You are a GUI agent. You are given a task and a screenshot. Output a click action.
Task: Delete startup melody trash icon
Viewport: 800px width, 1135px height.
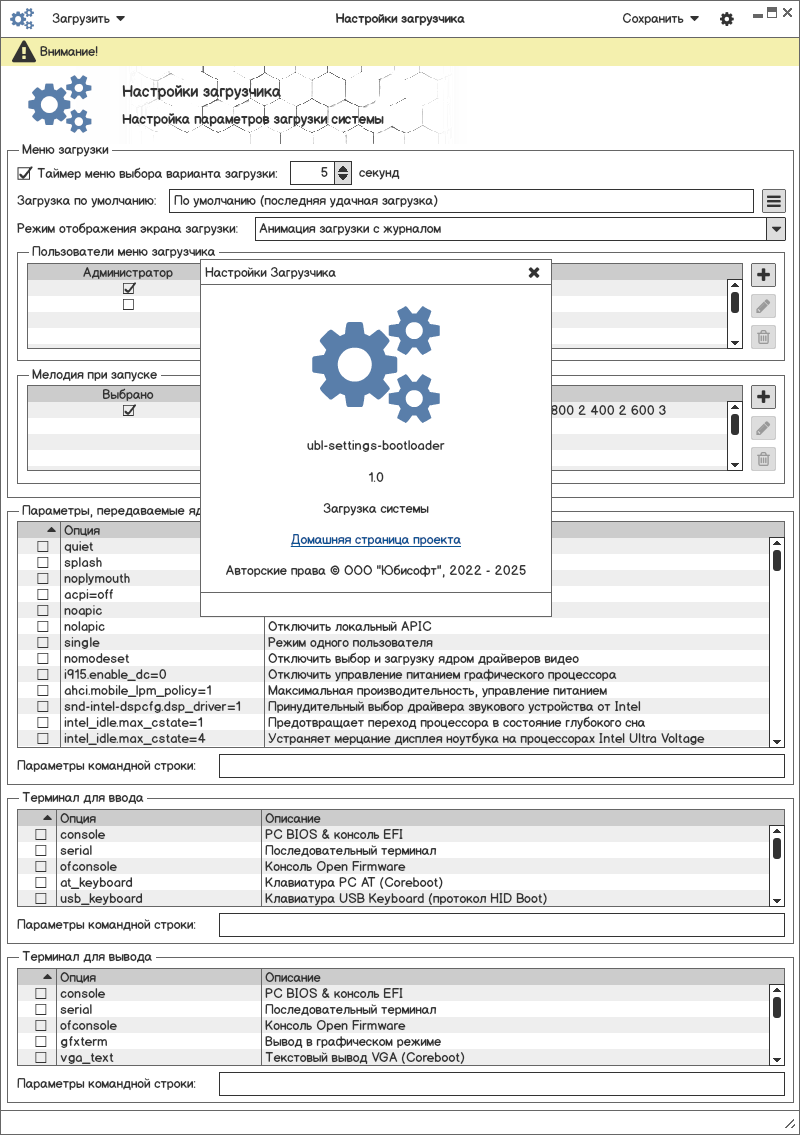coord(762,459)
